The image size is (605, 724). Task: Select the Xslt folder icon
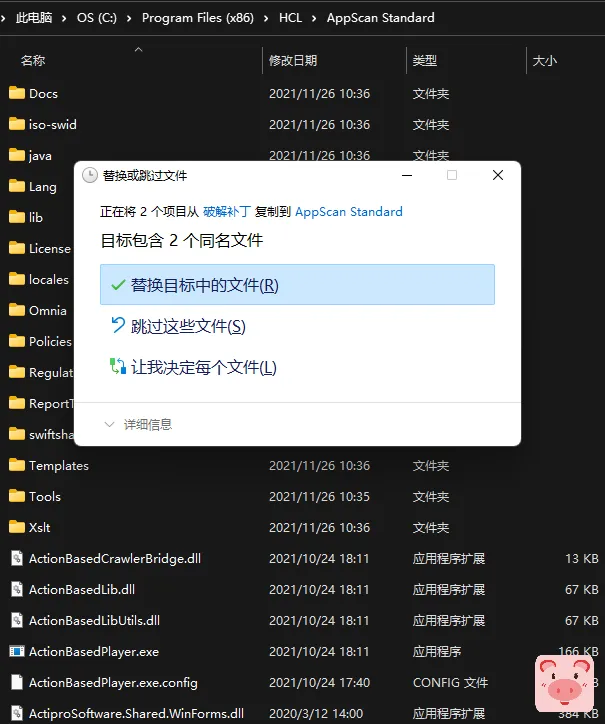click(x=17, y=527)
